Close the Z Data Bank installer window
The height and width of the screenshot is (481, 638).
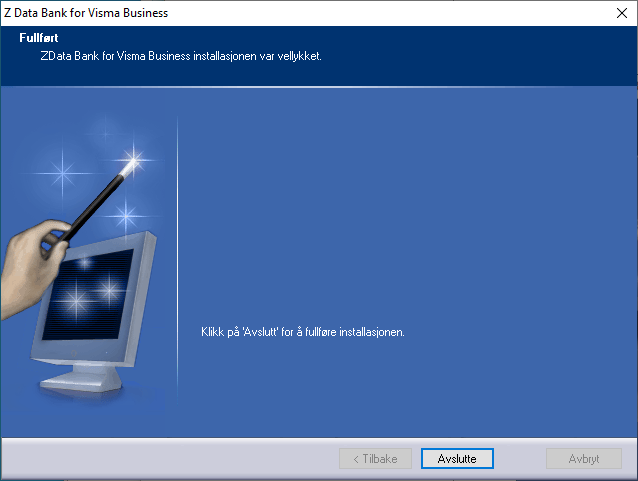click(x=621, y=13)
